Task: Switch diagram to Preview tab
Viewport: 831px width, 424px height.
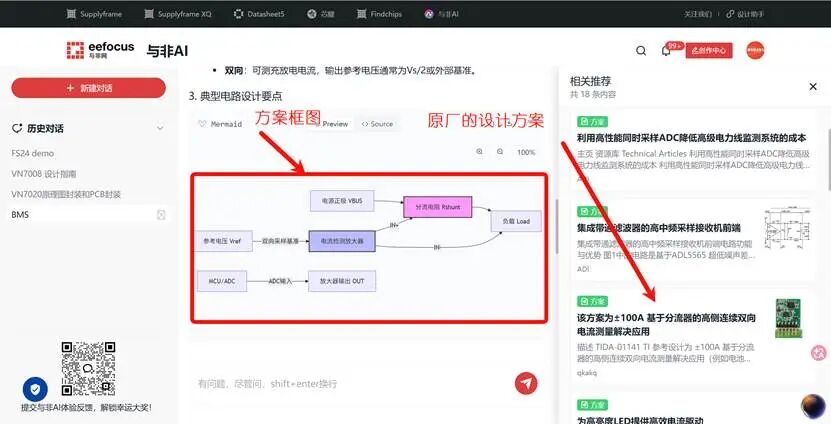Action: (331, 123)
